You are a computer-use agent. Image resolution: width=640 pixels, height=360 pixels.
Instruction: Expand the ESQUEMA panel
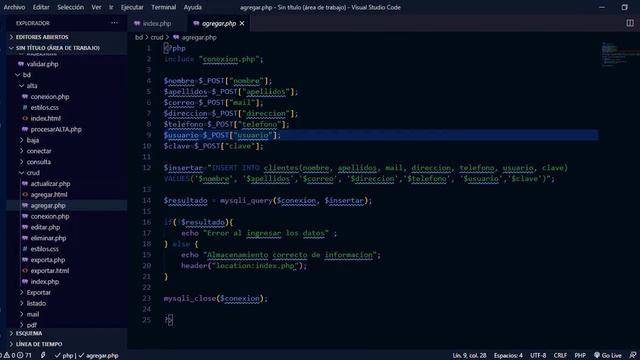pos(67,333)
